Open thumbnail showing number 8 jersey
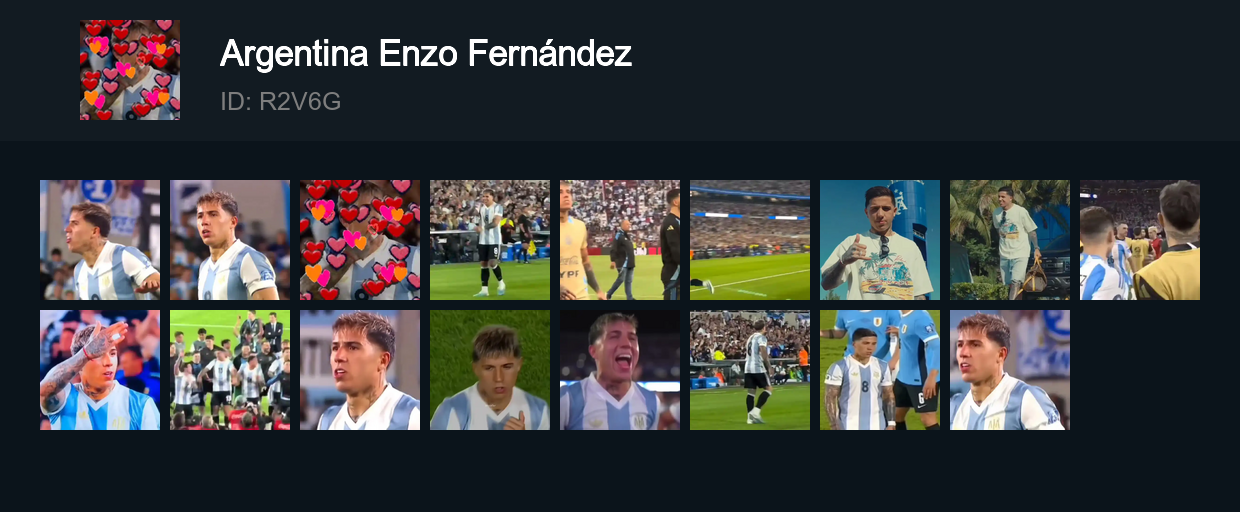Viewport: 1240px width, 512px height. pos(880,370)
